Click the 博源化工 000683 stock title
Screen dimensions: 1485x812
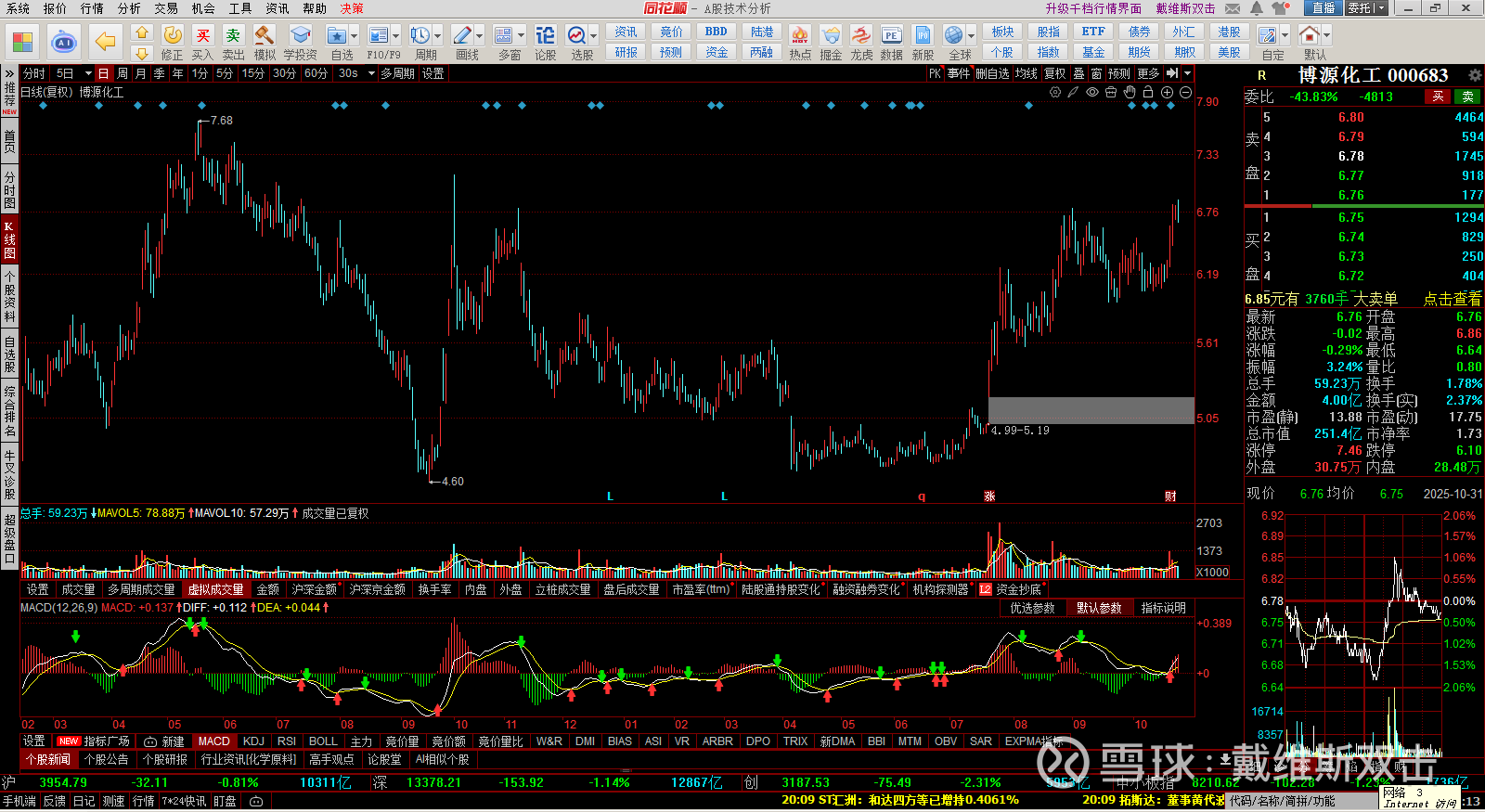(x=1373, y=75)
